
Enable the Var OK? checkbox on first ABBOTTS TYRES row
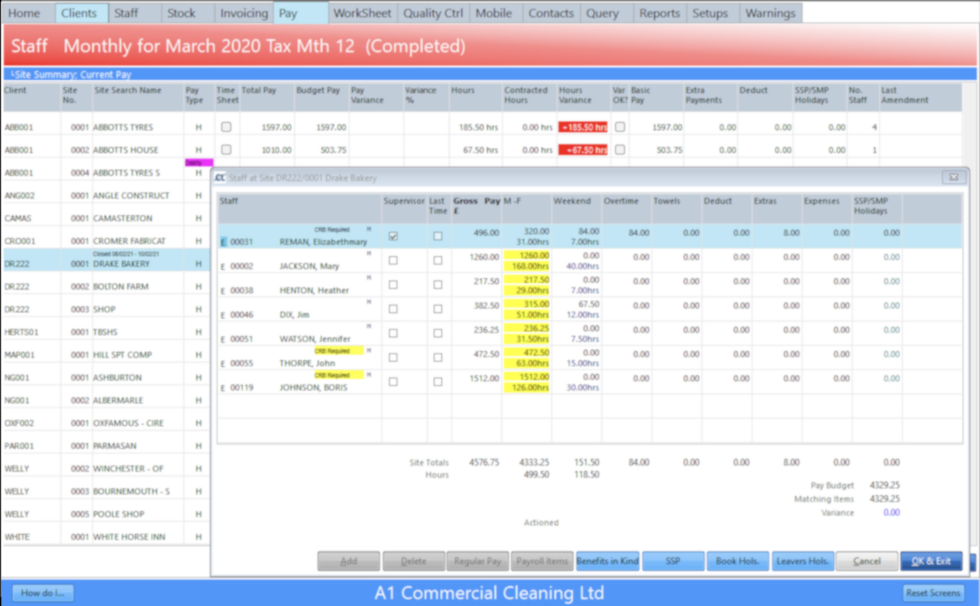[x=622, y=125]
